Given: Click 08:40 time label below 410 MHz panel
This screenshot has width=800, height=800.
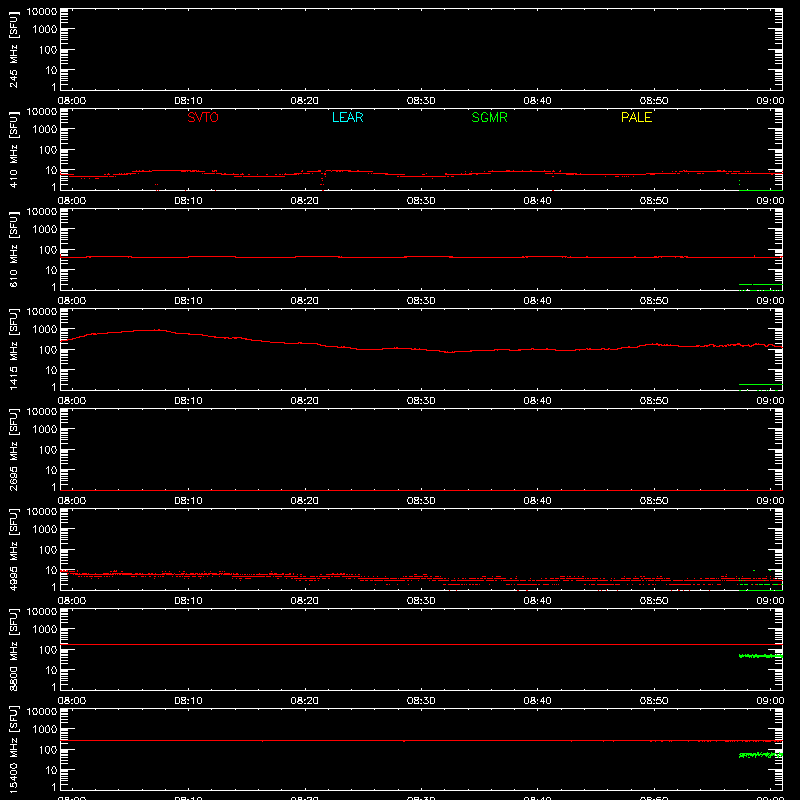Looking at the screenshot, I should click(537, 201).
